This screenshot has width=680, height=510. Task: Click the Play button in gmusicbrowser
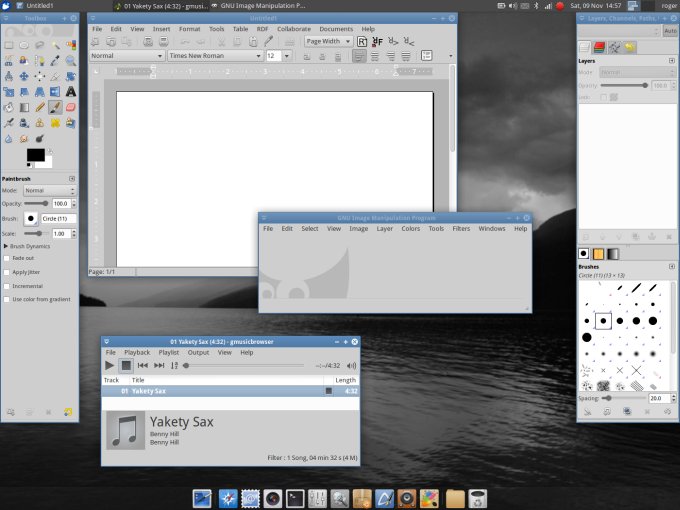(x=110, y=366)
